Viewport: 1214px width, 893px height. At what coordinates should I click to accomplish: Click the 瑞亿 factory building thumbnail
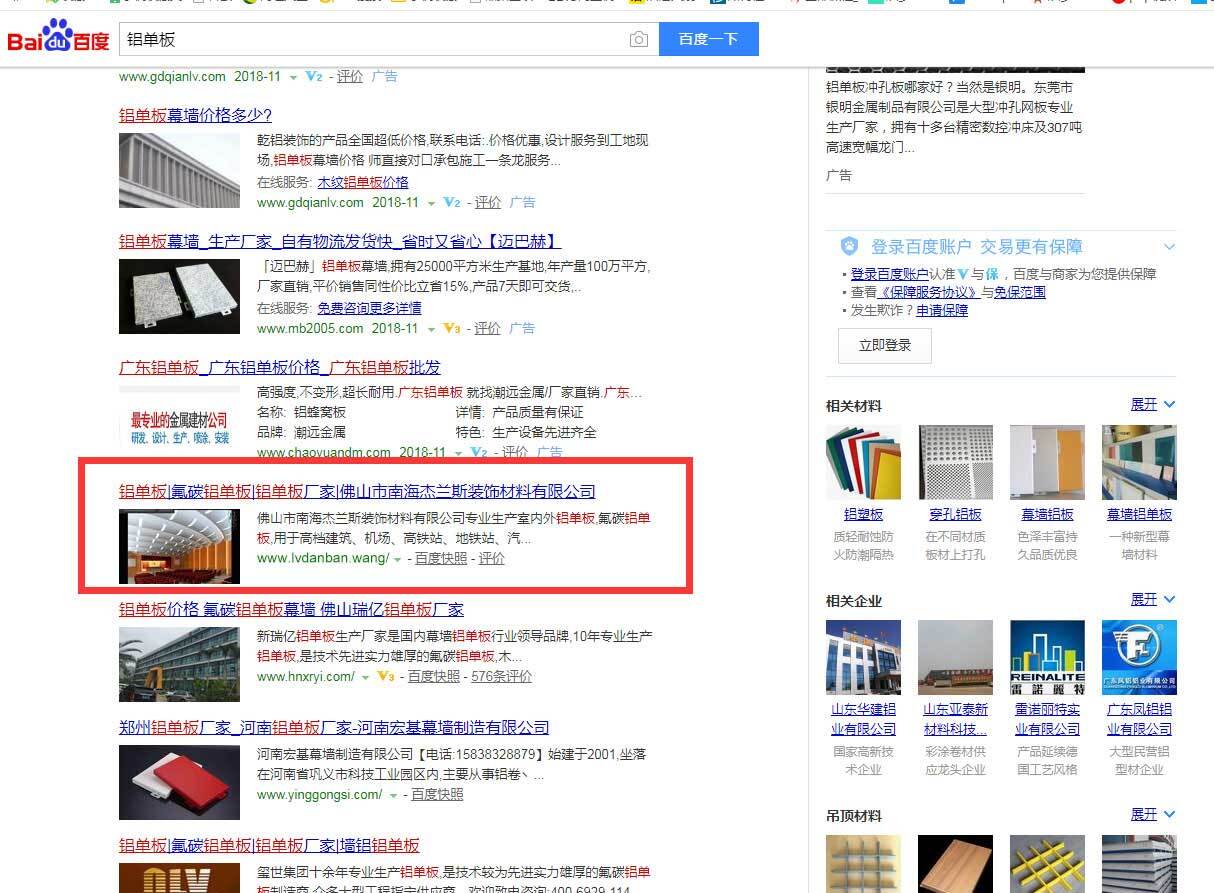179,665
